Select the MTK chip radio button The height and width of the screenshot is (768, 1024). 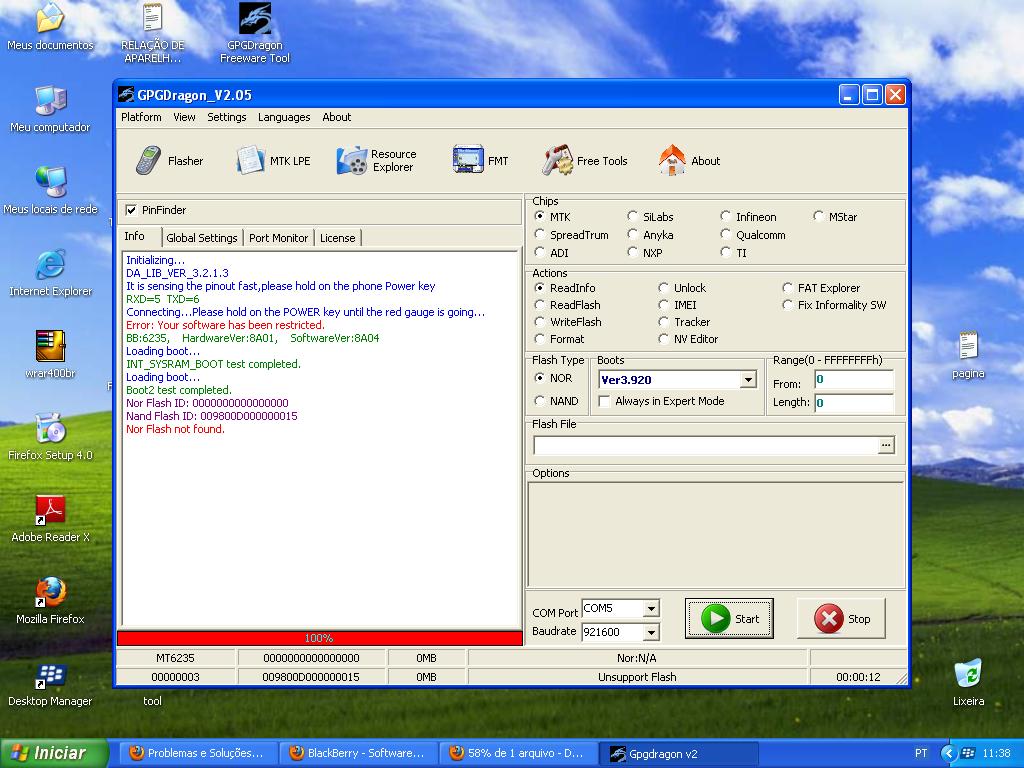coord(539,216)
